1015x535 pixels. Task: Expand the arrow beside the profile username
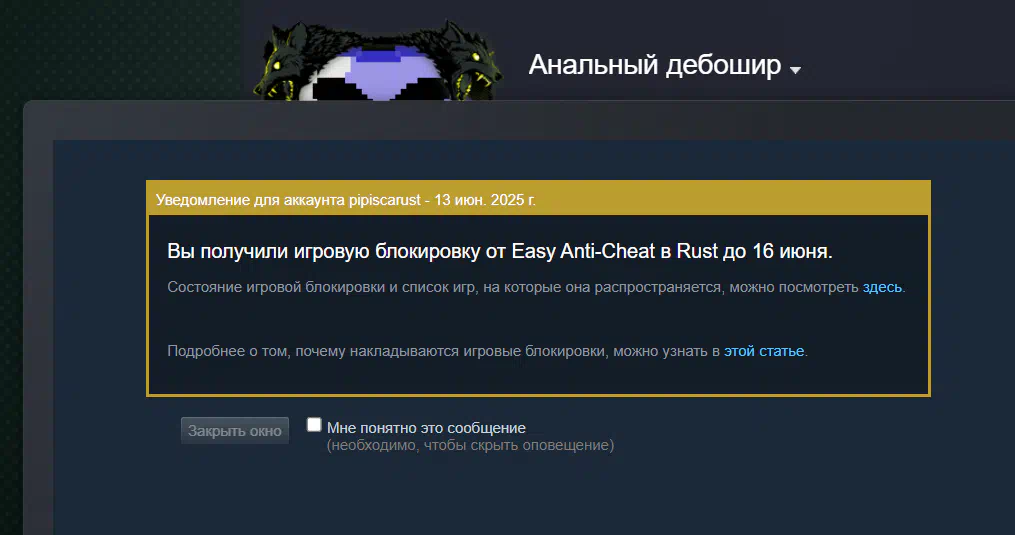[796, 69]
